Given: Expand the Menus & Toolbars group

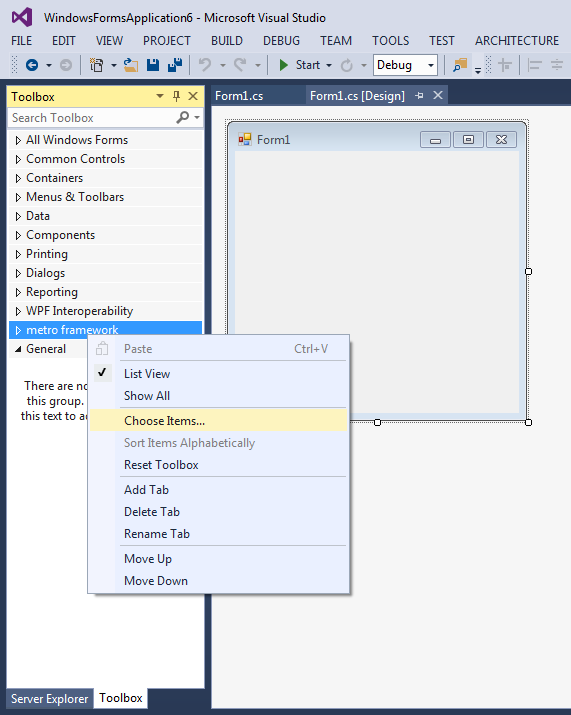Looking at the screenshot, I should click(18, 197).
